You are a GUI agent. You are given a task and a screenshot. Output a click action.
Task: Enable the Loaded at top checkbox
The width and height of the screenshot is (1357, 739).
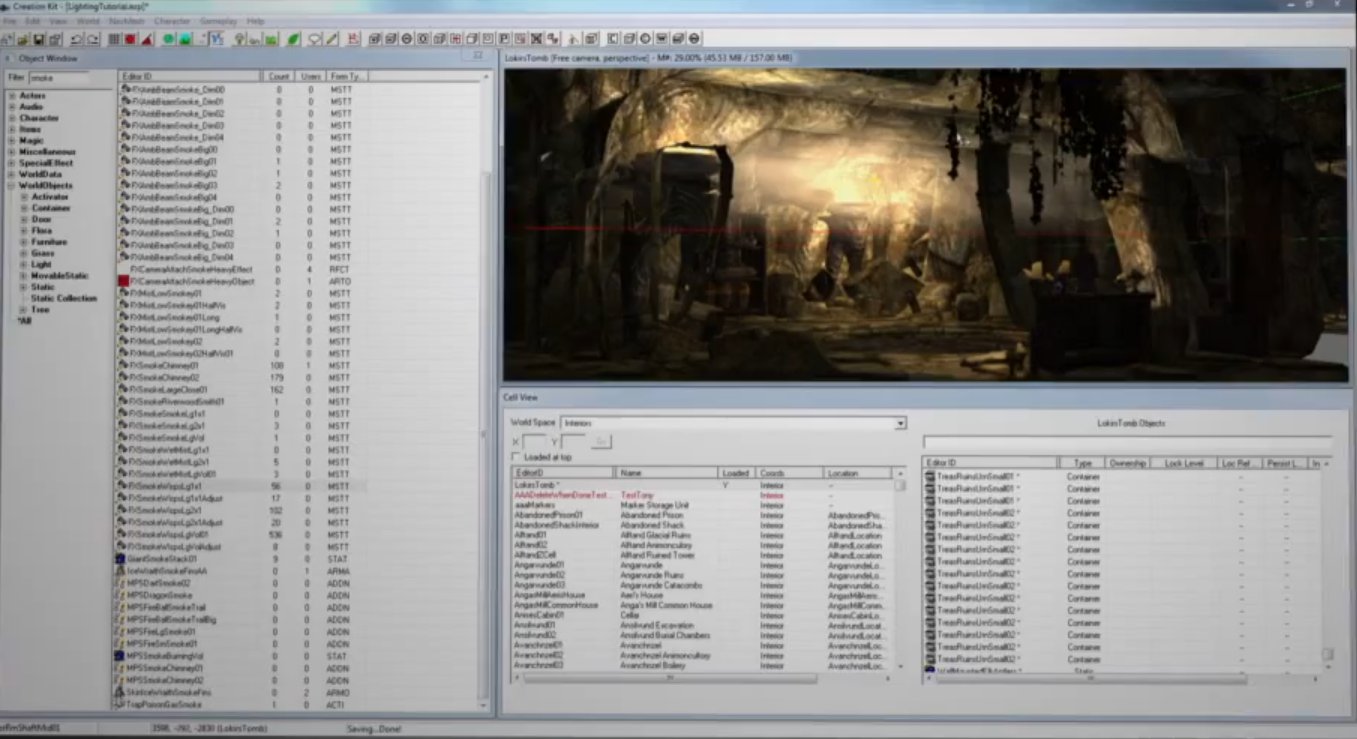(x=516, y=457)
